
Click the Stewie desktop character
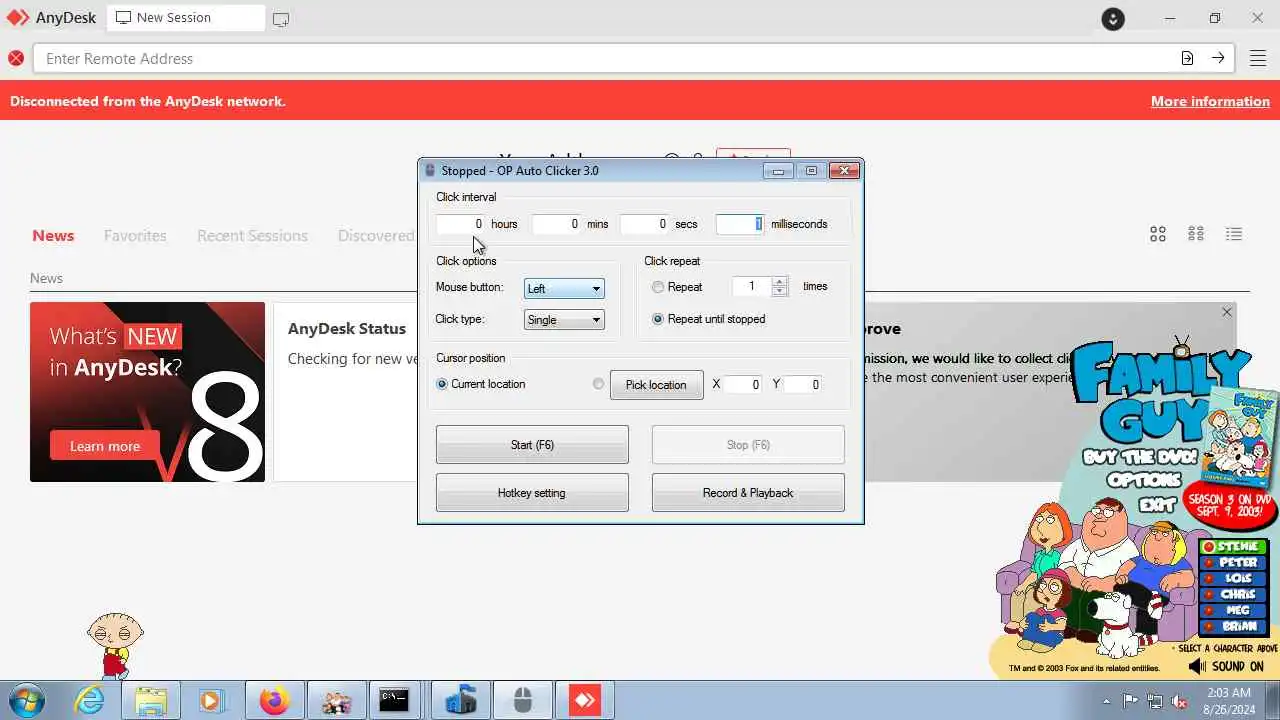coord(115,645)
